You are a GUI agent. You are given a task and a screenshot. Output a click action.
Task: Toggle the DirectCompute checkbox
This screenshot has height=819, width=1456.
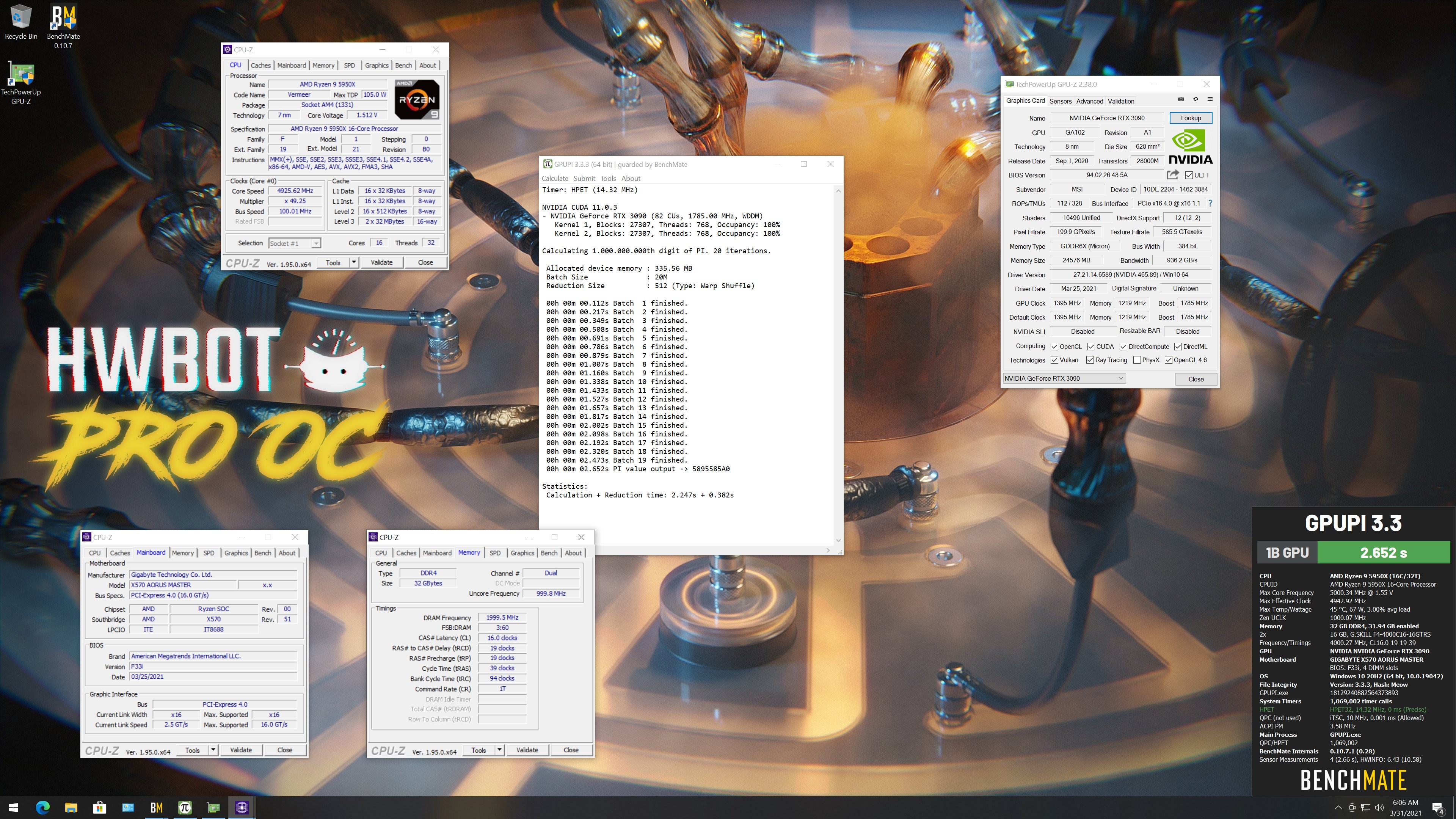tap(1123, 347)
